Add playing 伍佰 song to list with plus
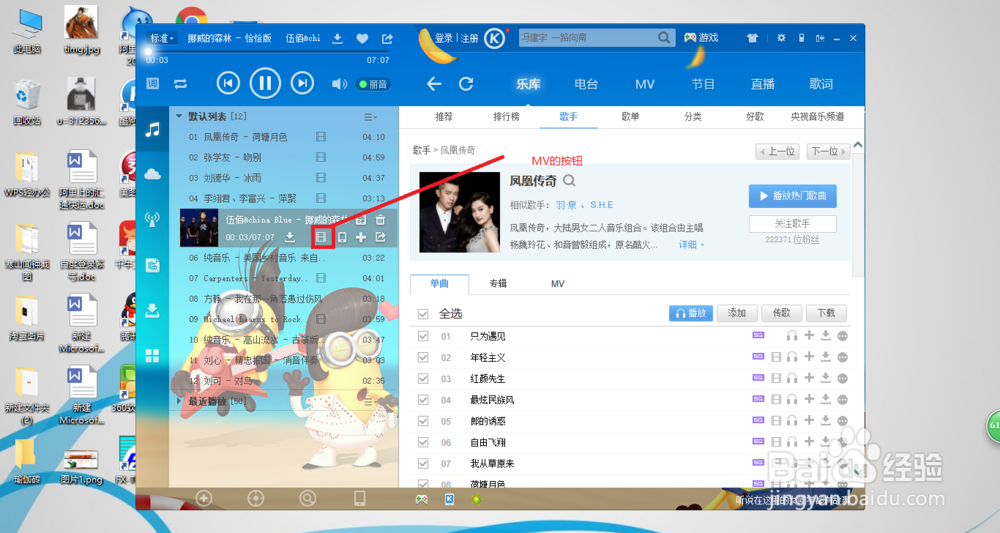 [361, 237]
